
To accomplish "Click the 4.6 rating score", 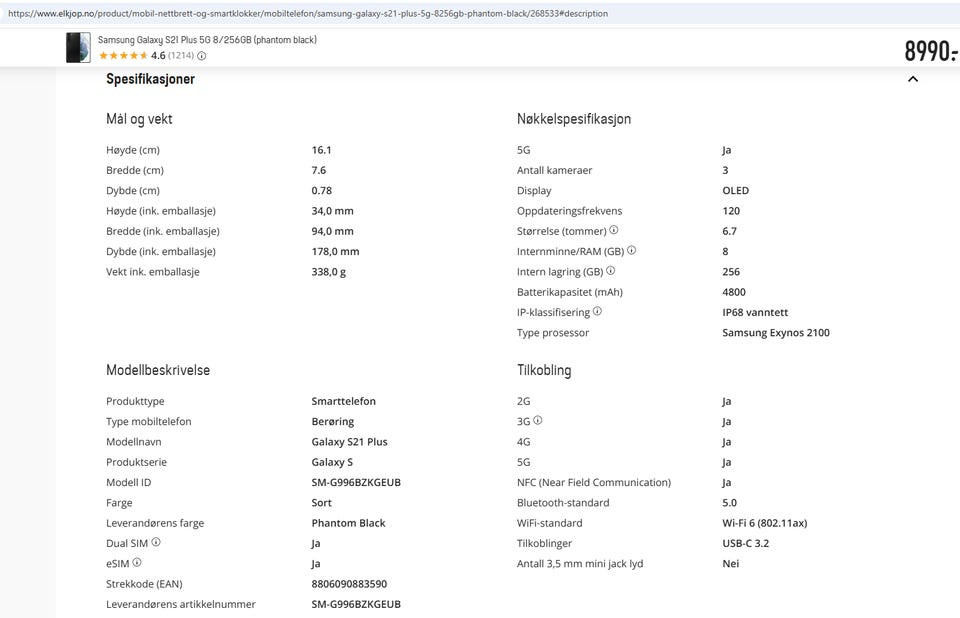I will point(158,56).
